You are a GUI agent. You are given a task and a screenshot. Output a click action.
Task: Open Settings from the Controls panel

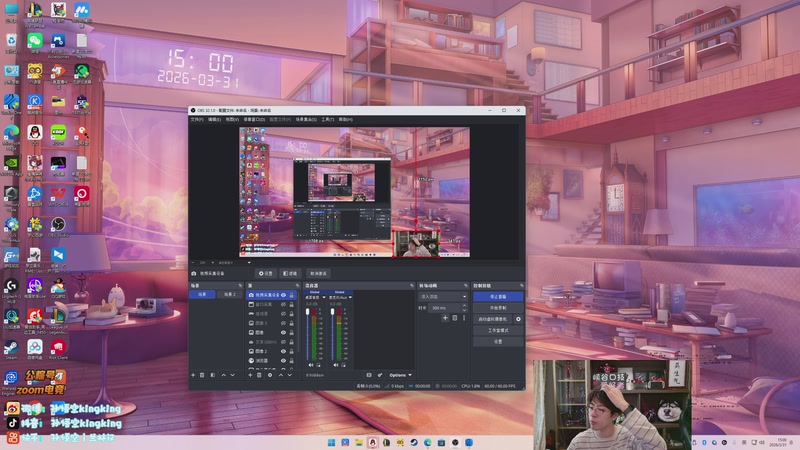(498, 342)
